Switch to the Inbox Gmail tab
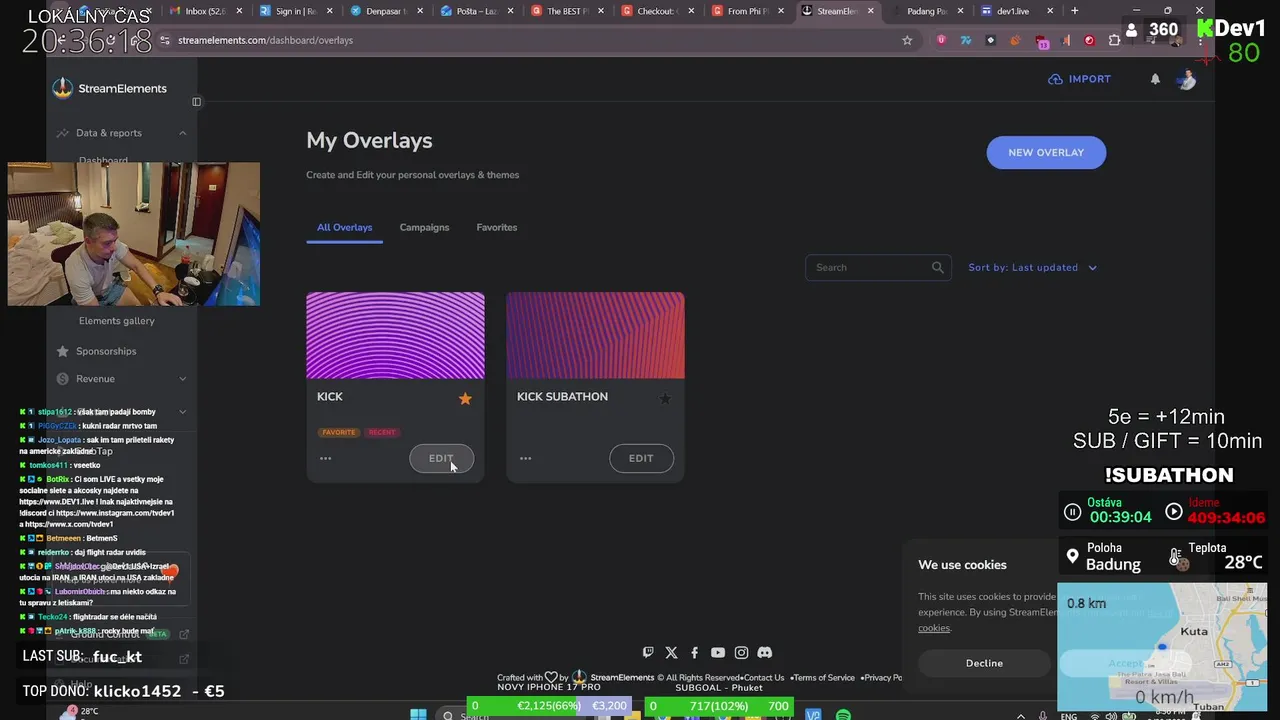The height and width of the screenshot is (720, 1280). [x=205, y=11]
